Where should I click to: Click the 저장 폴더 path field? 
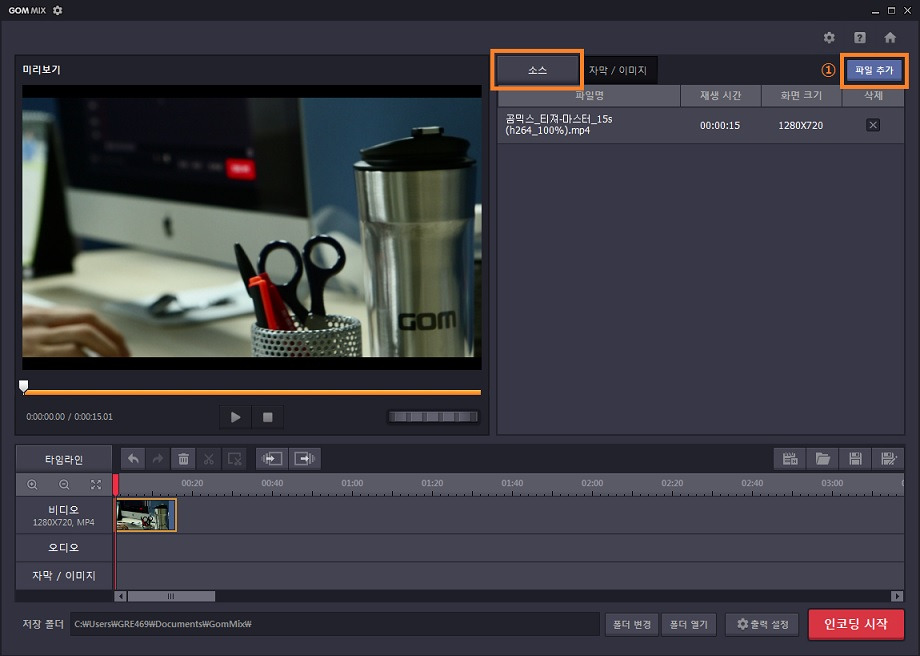point(334,624)
